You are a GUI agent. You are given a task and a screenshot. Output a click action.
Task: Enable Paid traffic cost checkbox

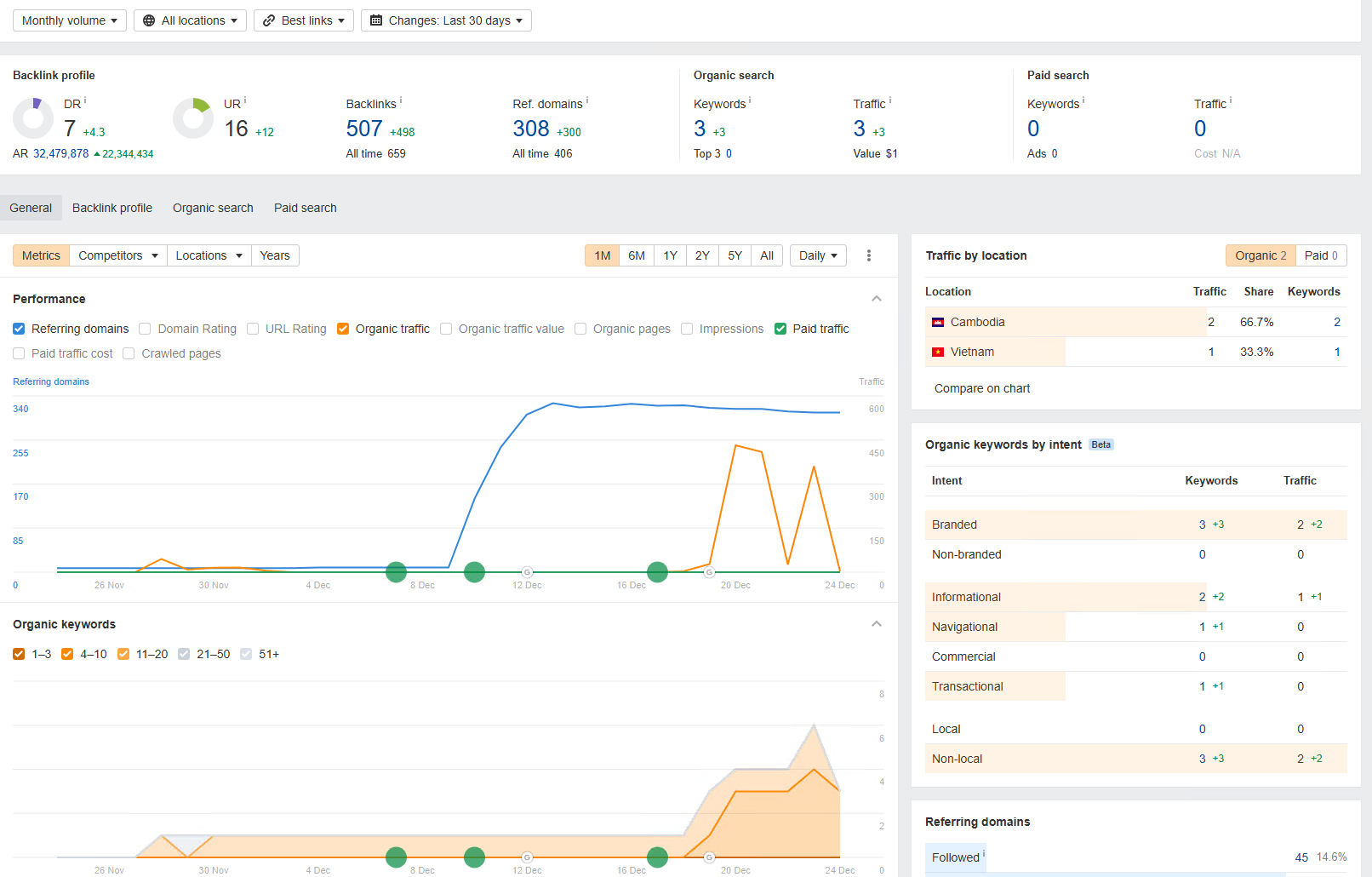(x=19, y=353)
